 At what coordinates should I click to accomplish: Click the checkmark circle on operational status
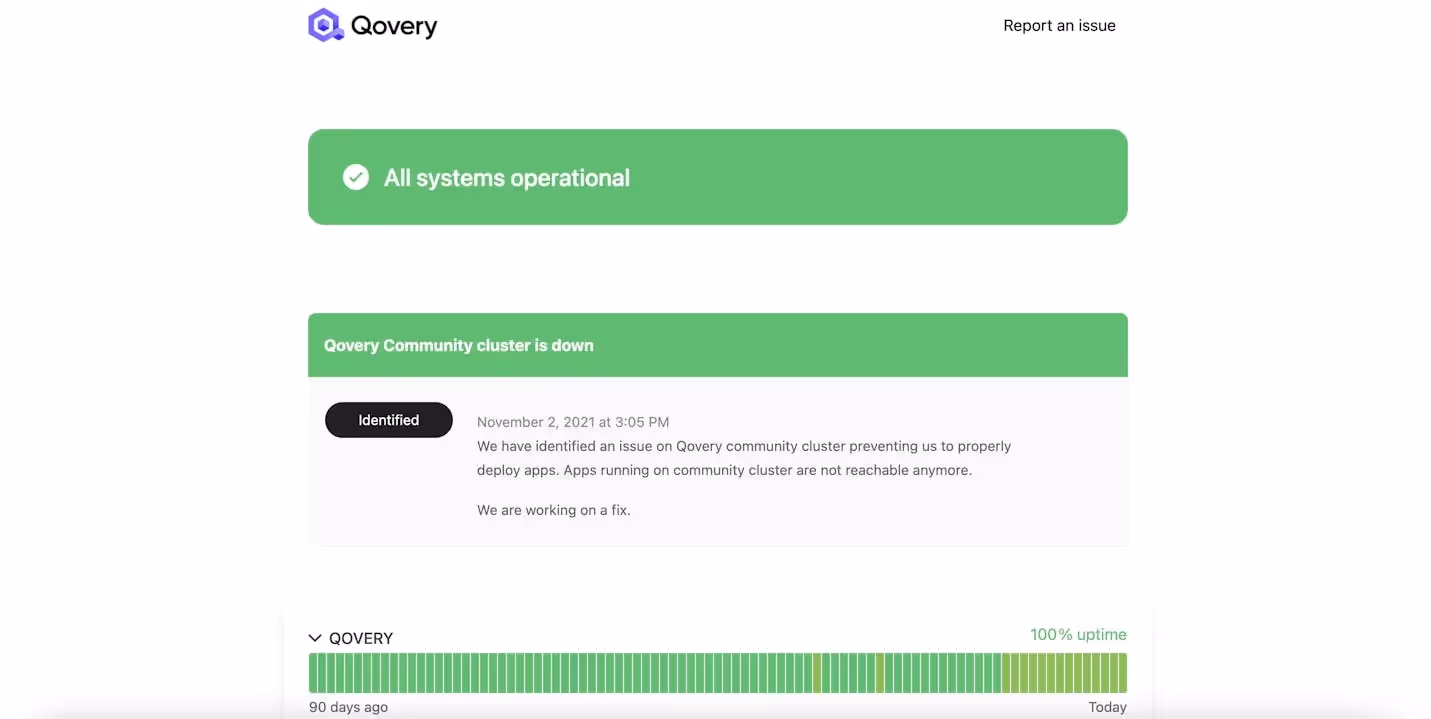click(355, 176)
